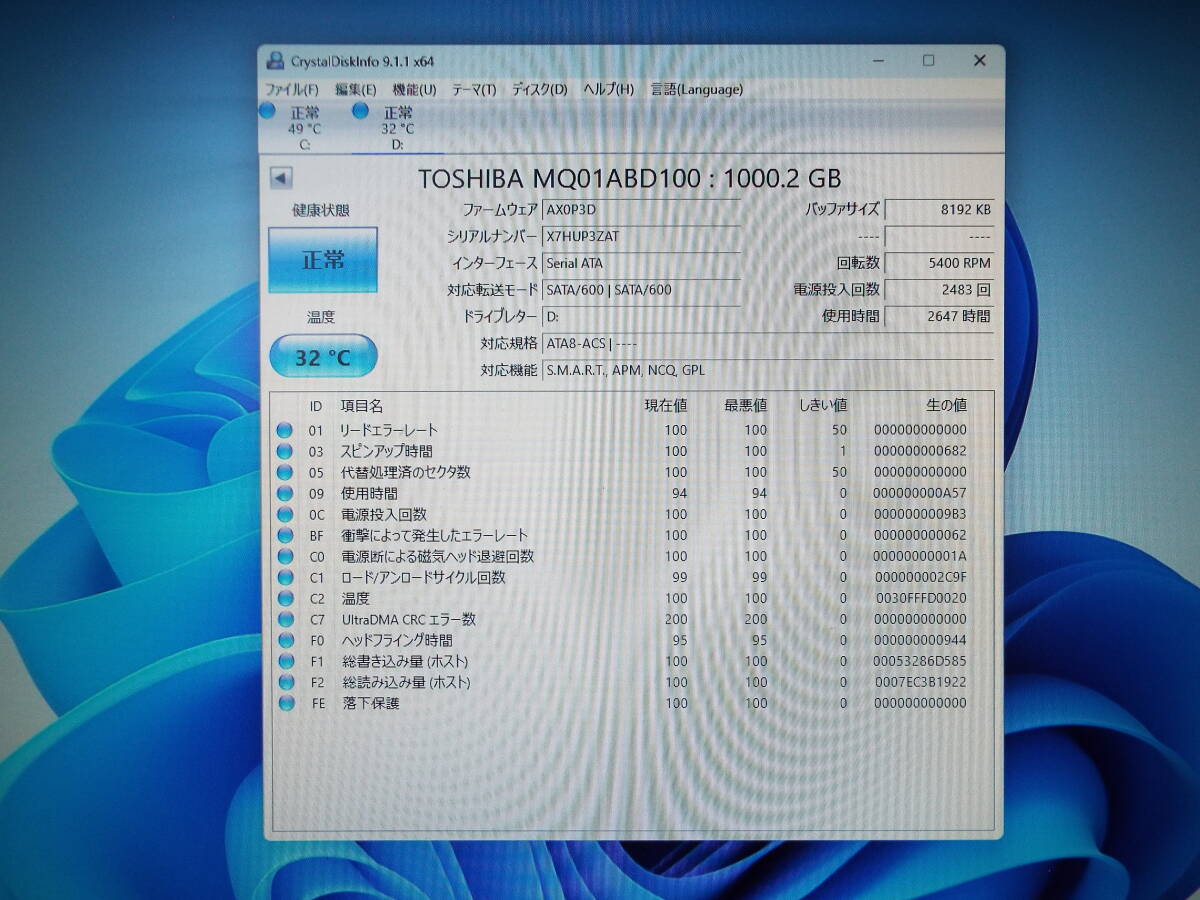Select the D: drive tab at 32 °C
Viewport: 1200px width, 900px height.
point(397,128)
